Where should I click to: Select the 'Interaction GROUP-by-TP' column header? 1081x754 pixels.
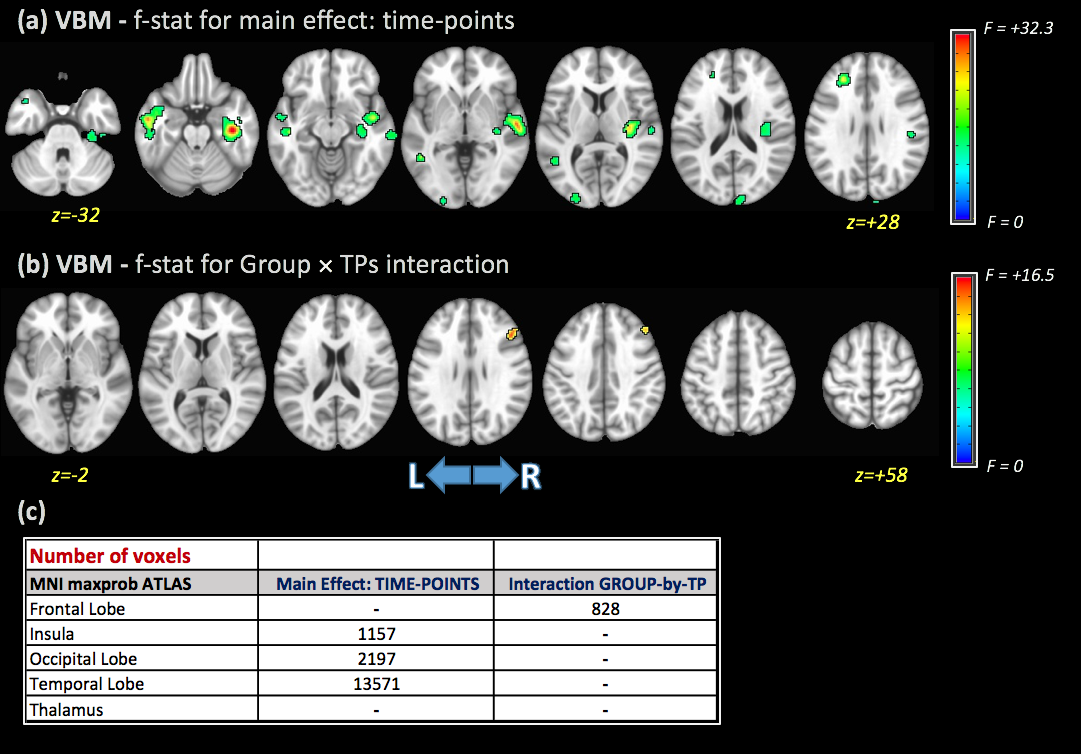[x=606, y=584]
